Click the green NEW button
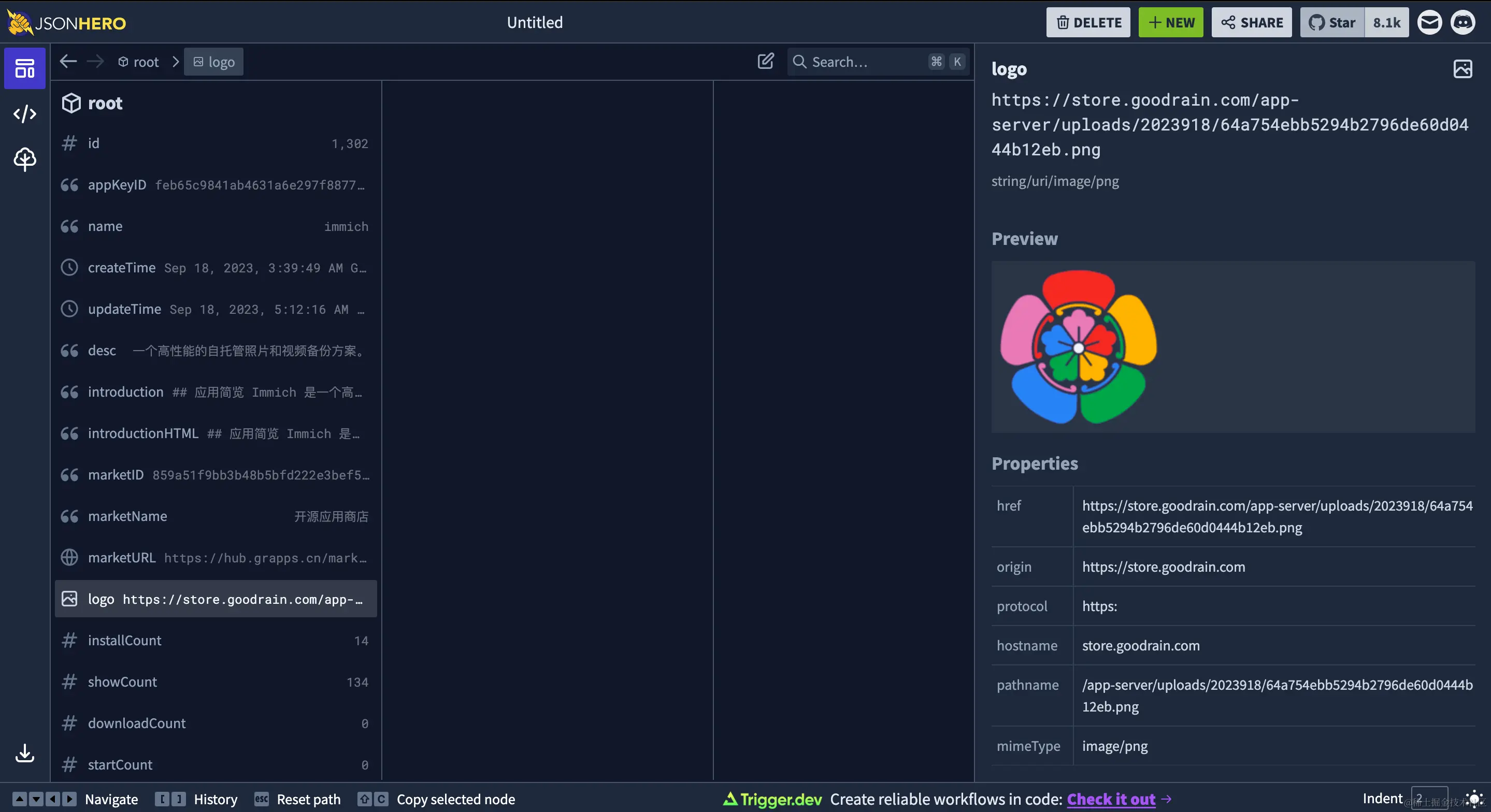1491x812 pixels. 1170,23
